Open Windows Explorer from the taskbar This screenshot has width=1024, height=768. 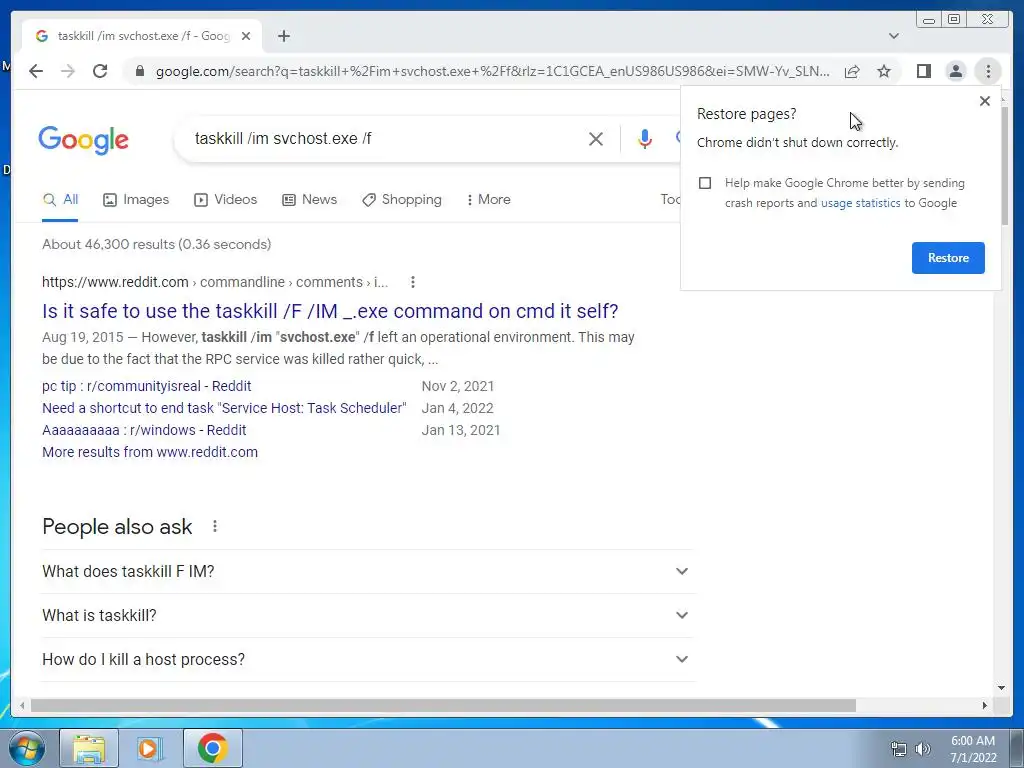point(89,748)
